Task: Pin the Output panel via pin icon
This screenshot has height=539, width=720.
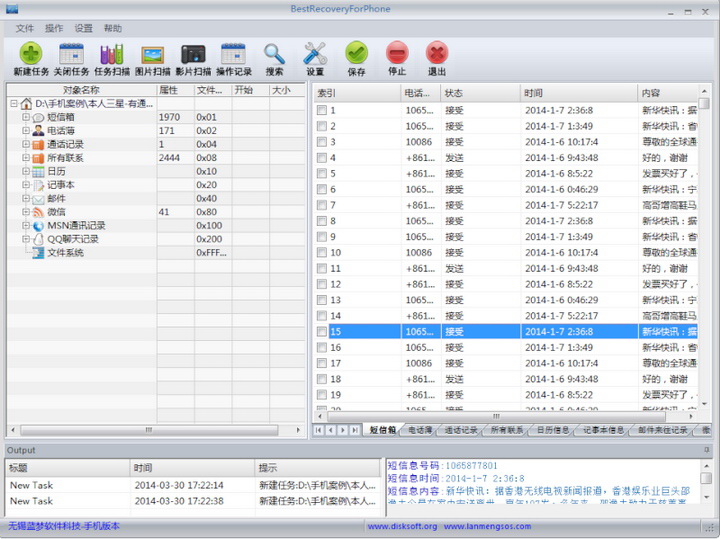Action: click(707, 450)
